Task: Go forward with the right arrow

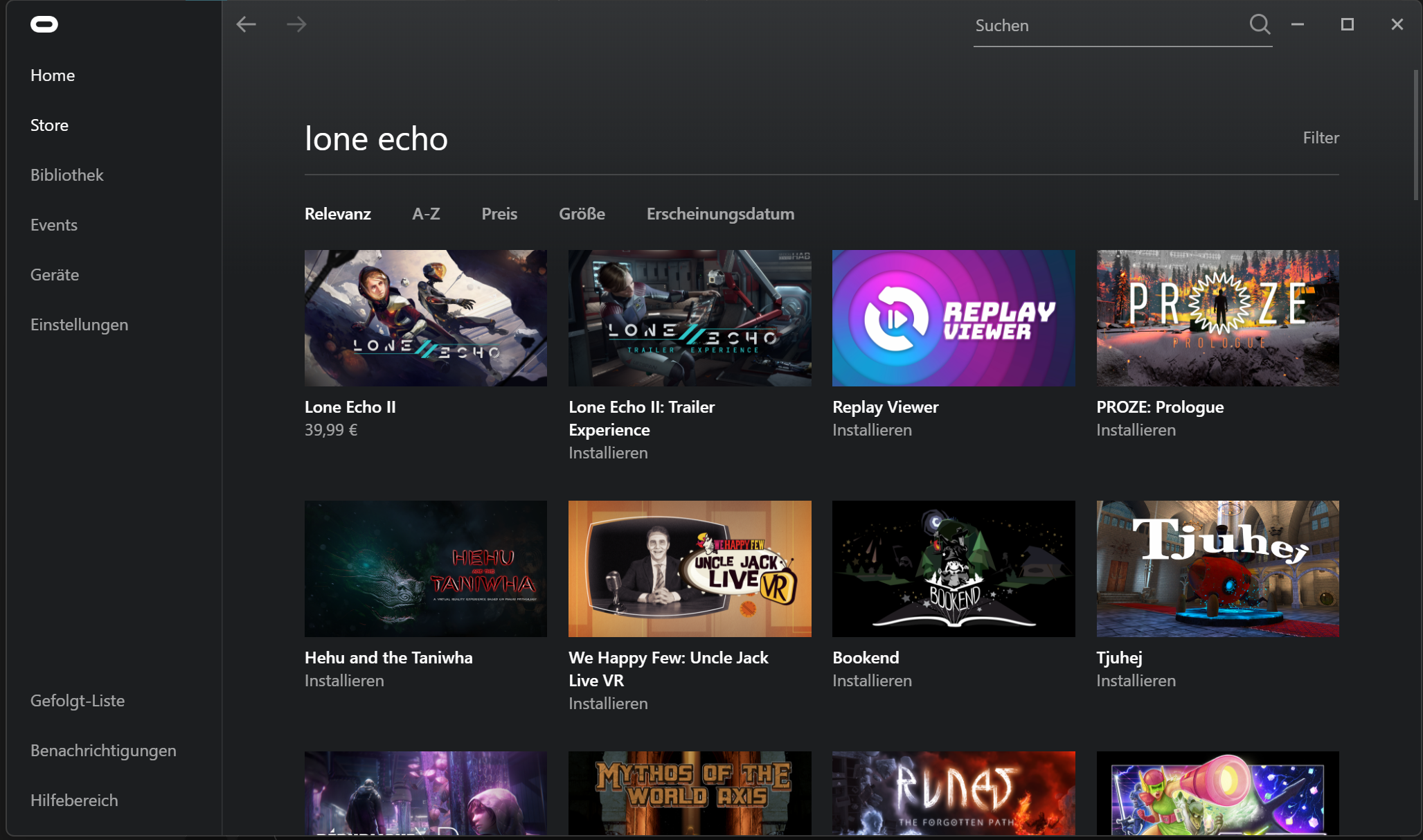Action: [296, 25]
